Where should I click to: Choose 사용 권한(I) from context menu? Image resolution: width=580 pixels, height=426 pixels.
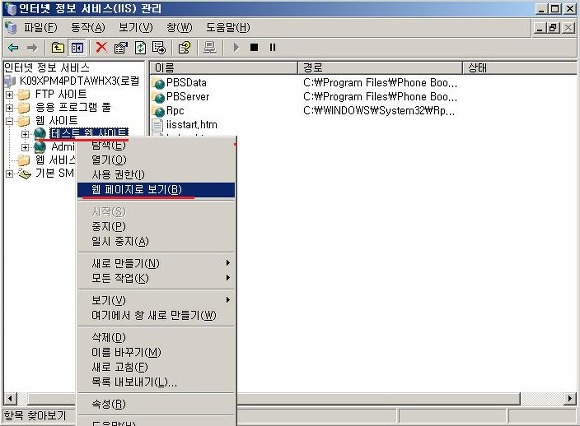pos(156,175)
